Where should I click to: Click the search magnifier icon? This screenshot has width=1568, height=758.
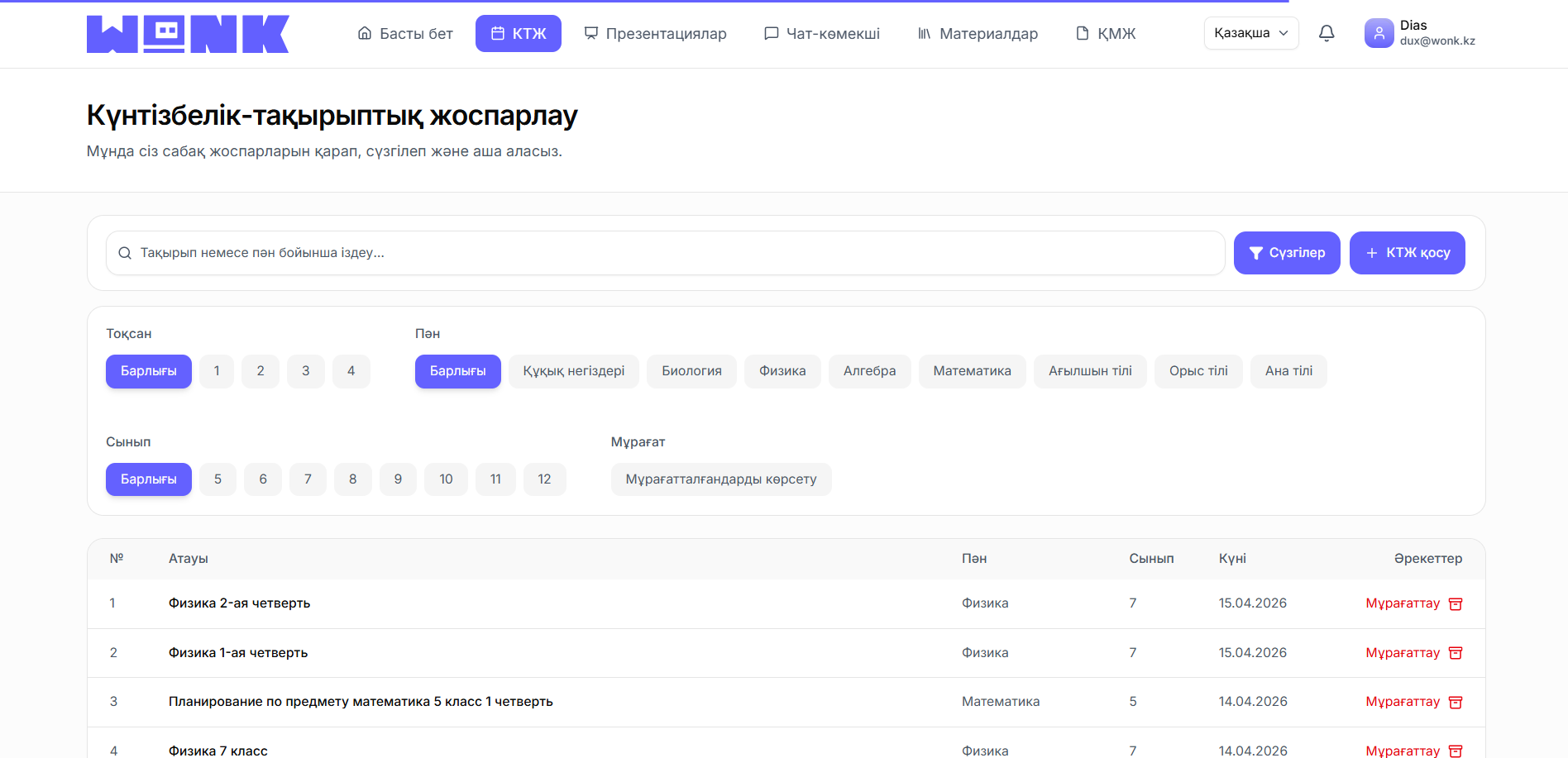tap(125, 253)
